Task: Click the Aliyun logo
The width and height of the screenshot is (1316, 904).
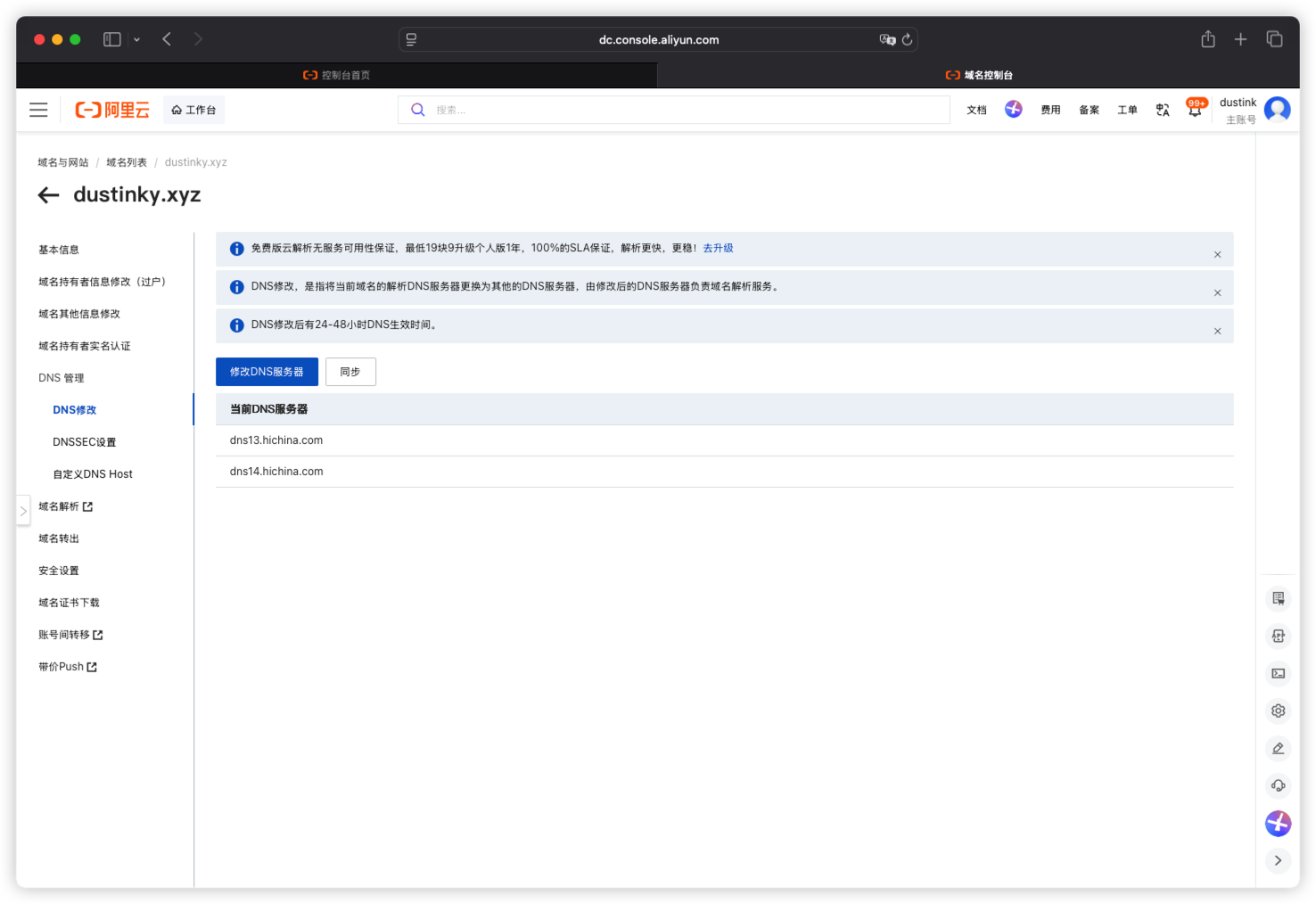Action: (112, 110)
